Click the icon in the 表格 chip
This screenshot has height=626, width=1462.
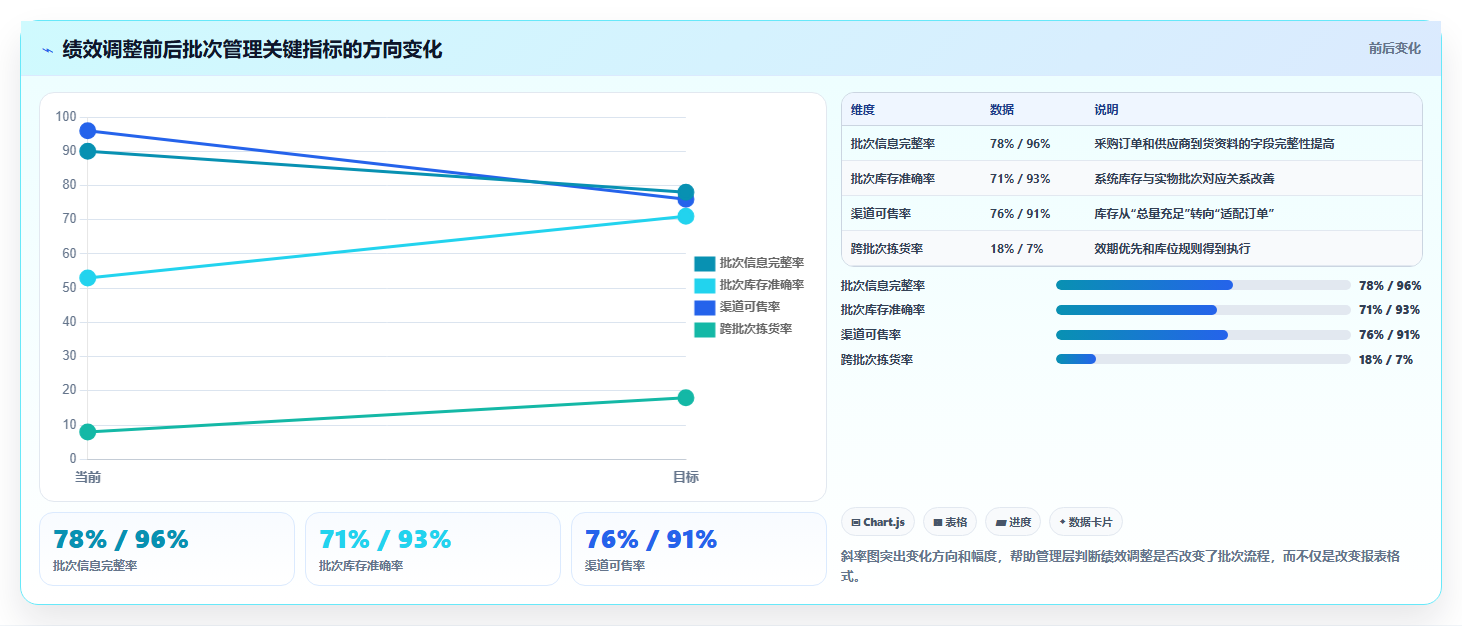click(x=938, y=522)
